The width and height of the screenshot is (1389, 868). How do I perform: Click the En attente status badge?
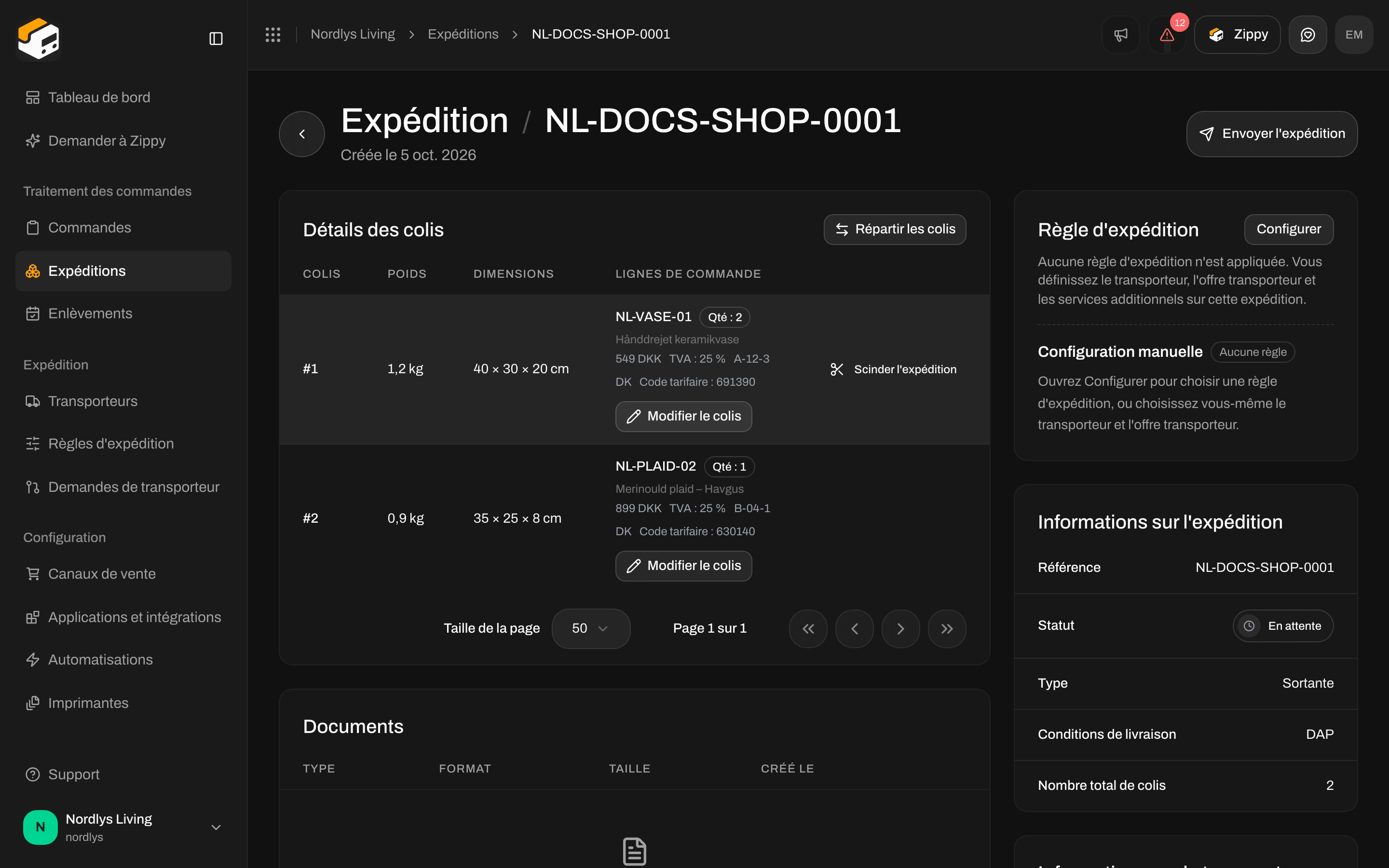coord(1282,626)
